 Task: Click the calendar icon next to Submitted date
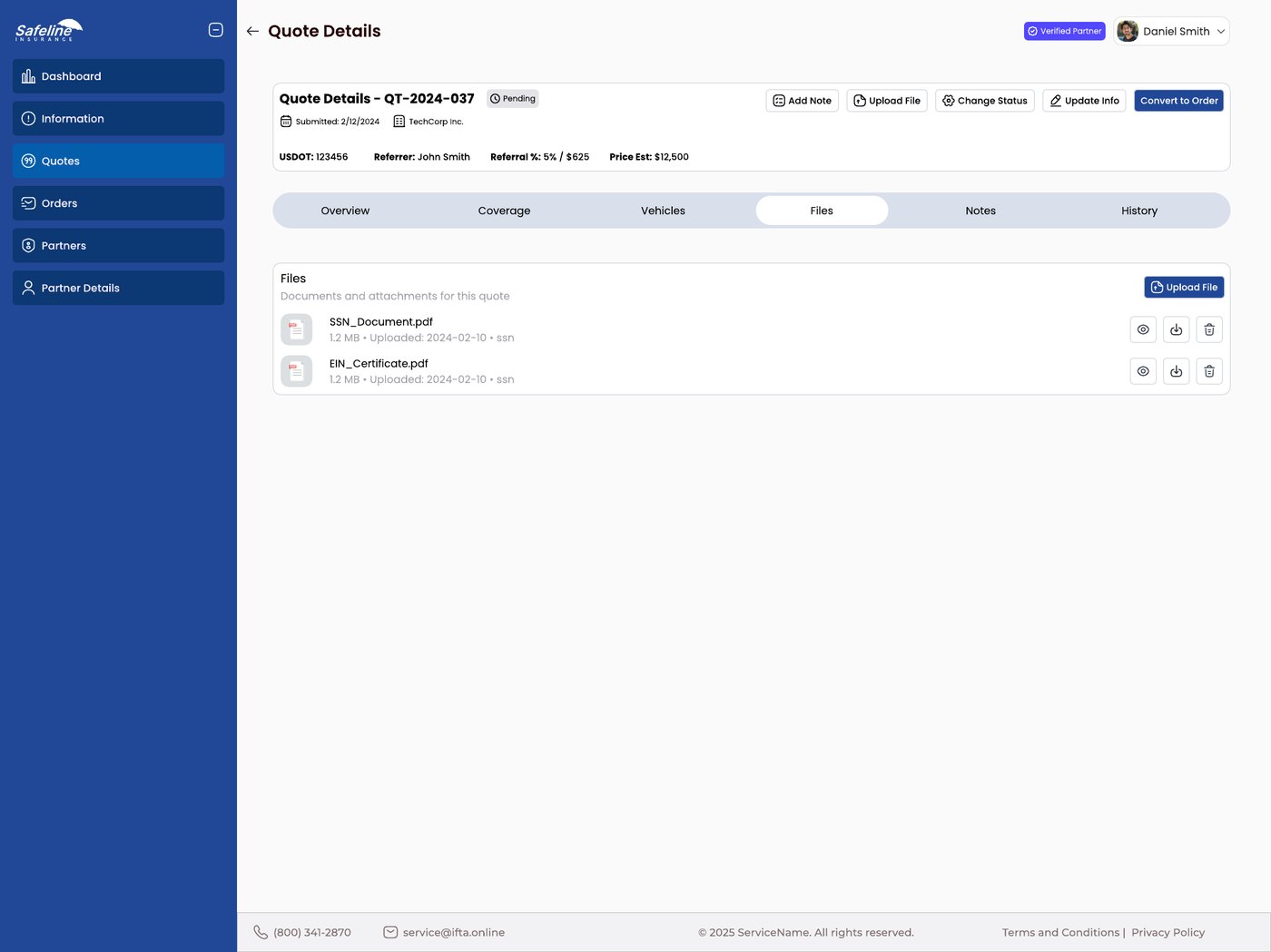click(x=286, y=122)
